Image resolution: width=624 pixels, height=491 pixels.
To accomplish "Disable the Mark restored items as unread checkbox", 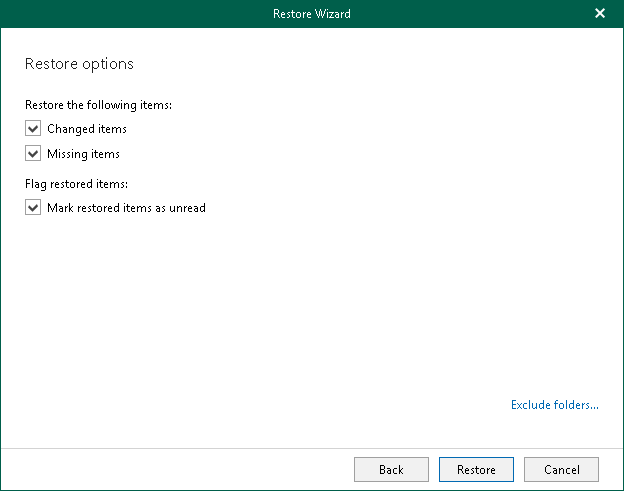I will (33, 208).
